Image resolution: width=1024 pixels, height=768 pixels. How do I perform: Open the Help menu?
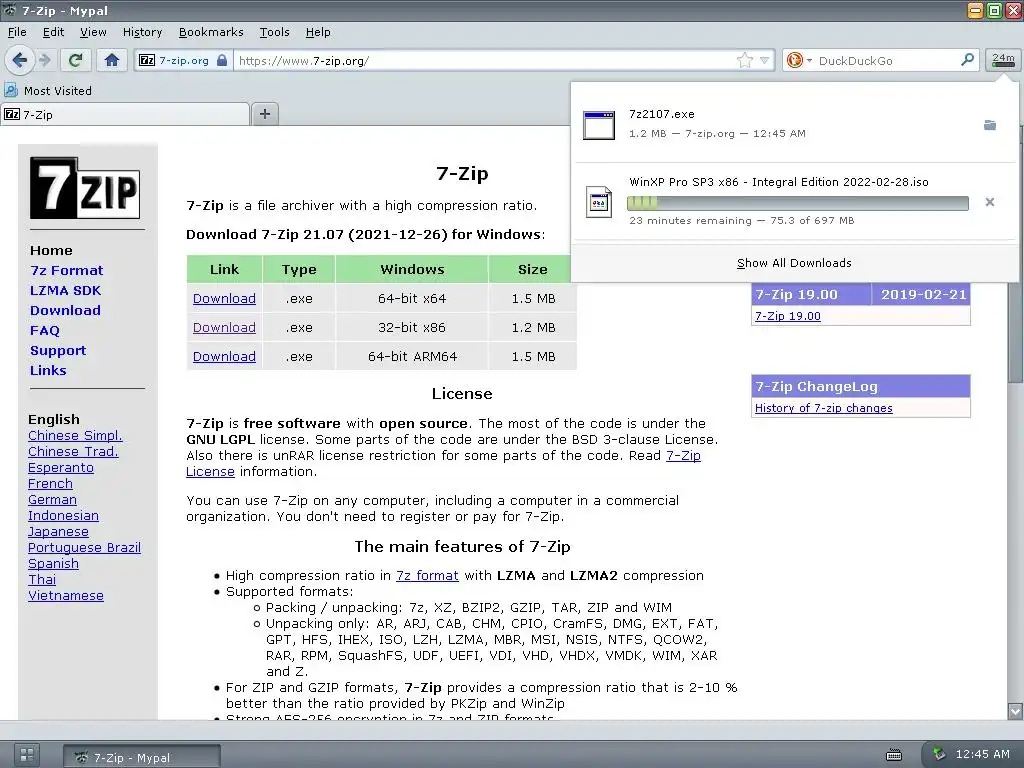click(x=318, y=32)
